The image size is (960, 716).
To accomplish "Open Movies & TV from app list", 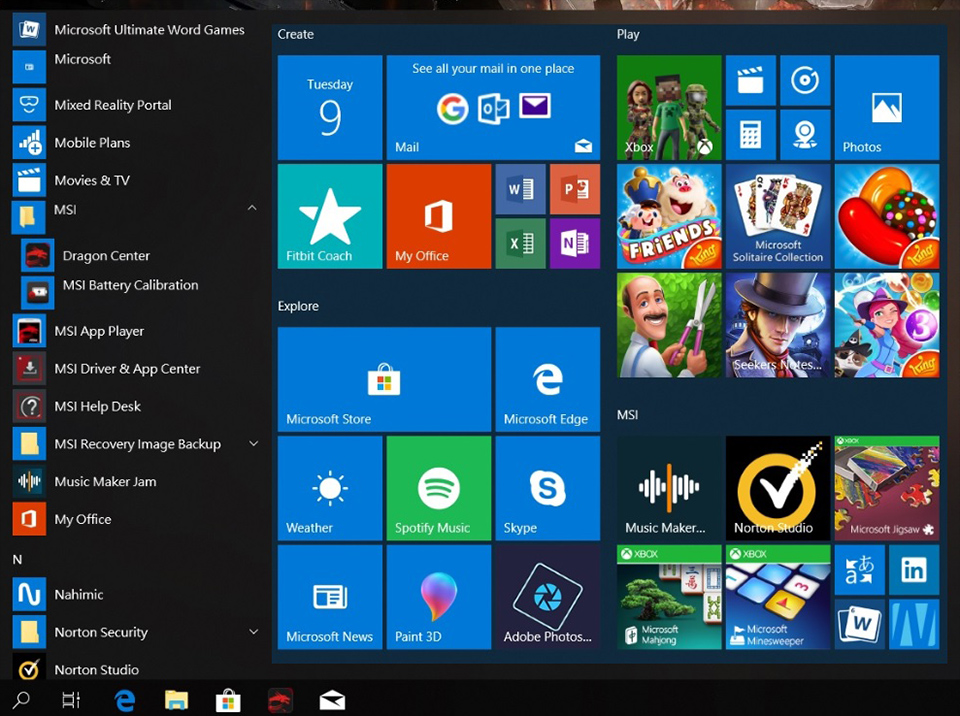I will pos(135,180).
